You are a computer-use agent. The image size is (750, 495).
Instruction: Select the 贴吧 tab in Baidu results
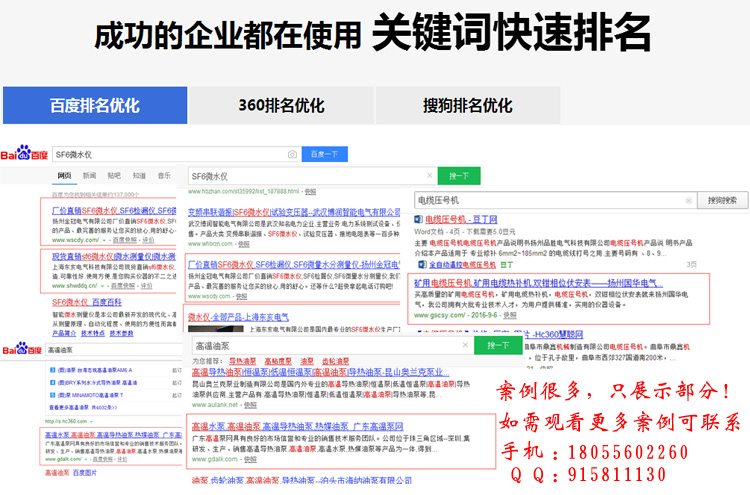coord(114,176)
